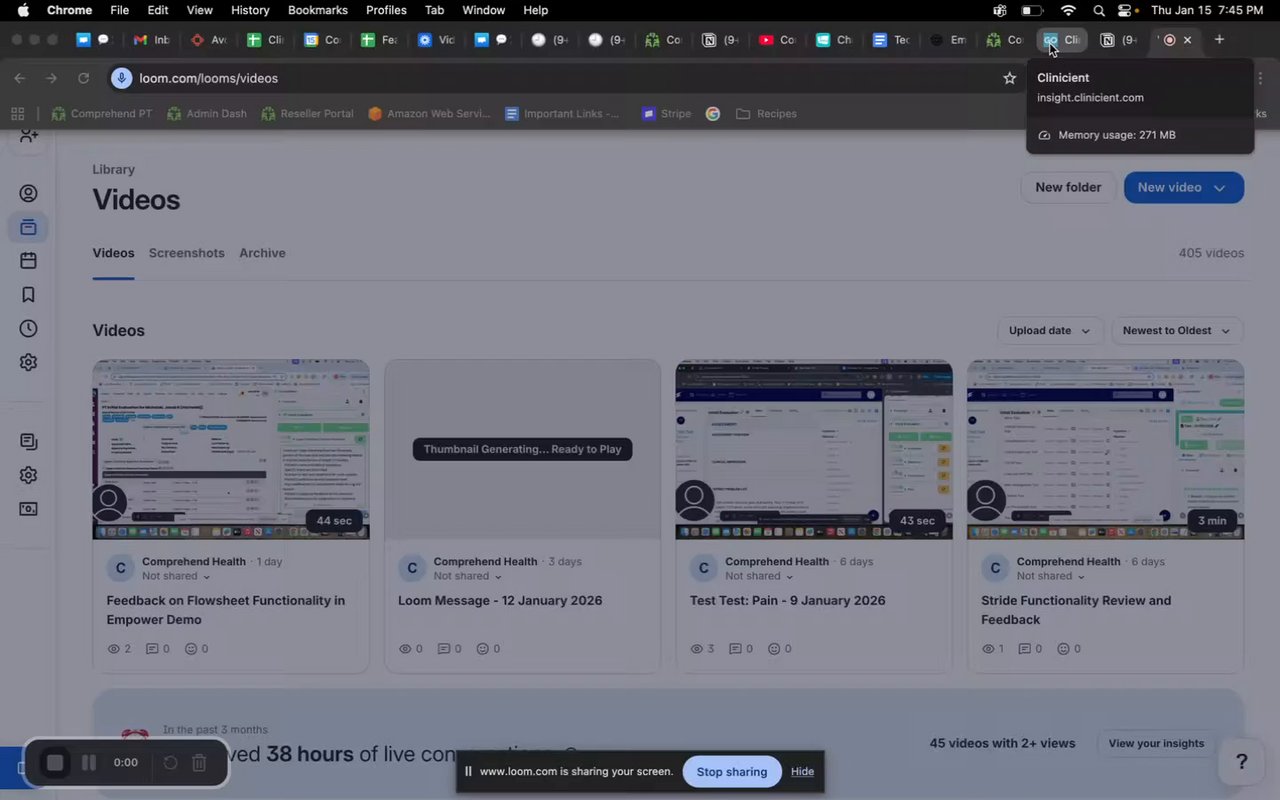The image size is (1280, 800).
Task: Switch to the Screenshots tab
Action: [186, 253]
